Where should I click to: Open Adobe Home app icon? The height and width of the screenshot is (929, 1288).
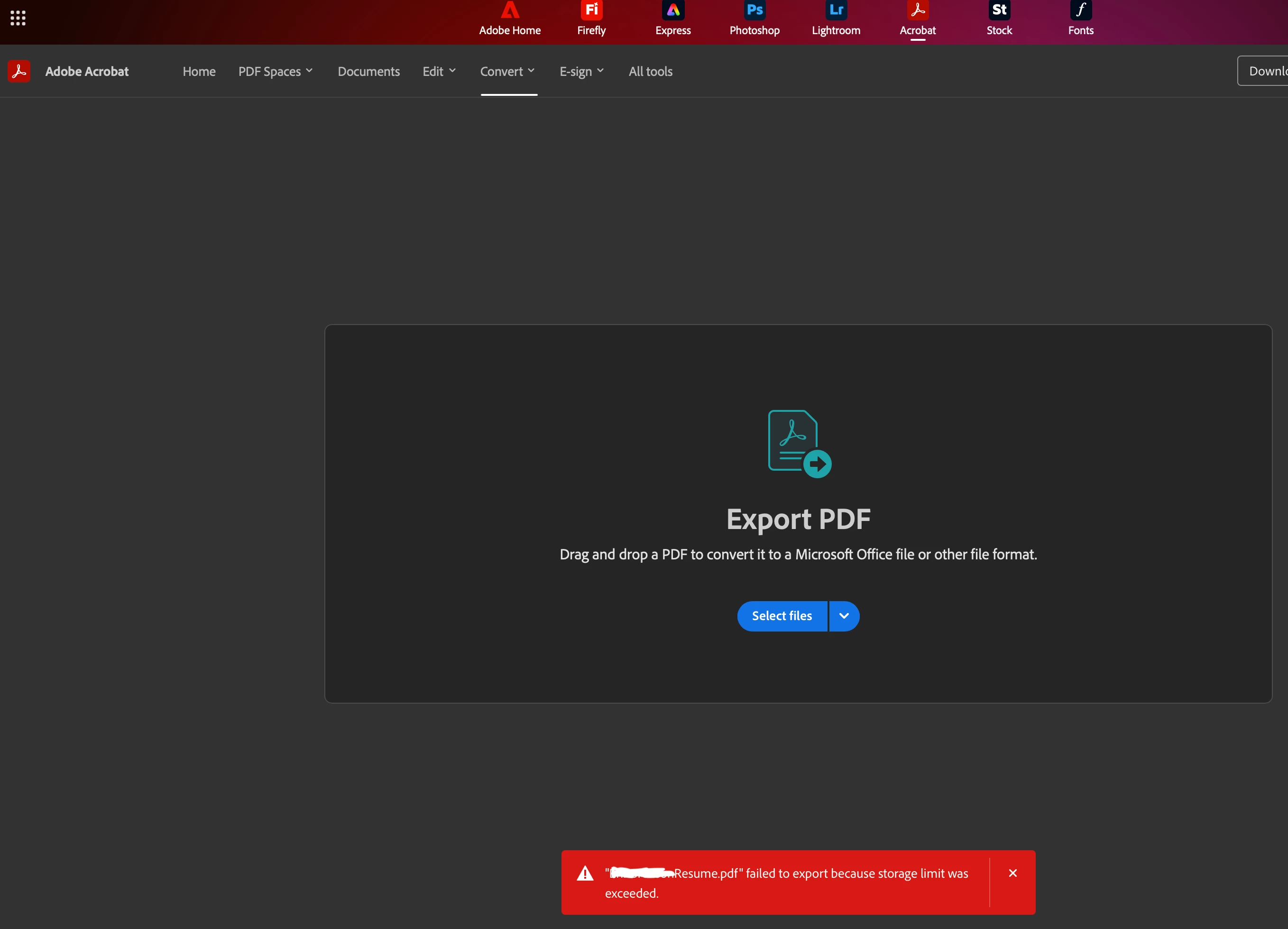point(509,18)
